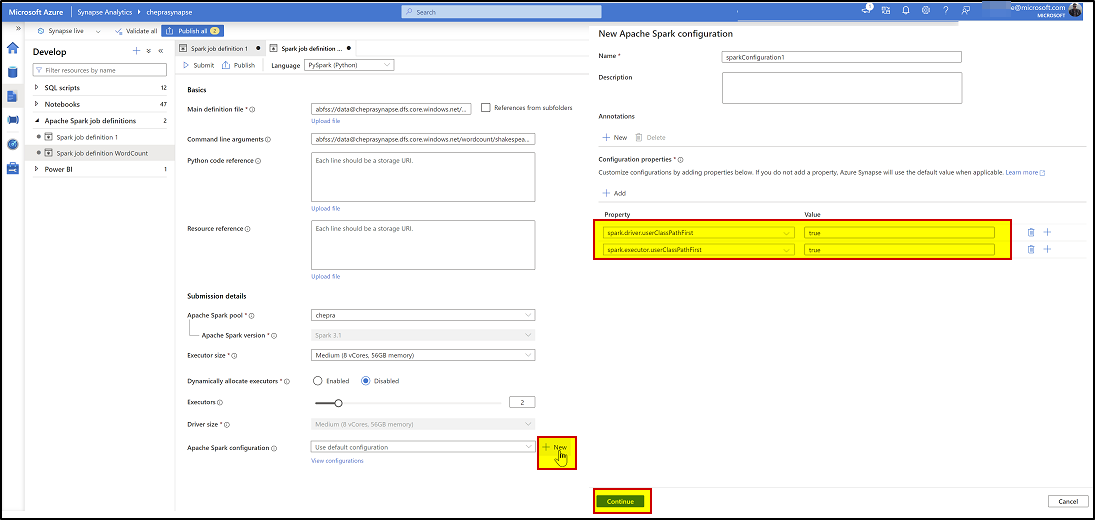Open the switch directory icon in header
Viewport: 1095px width, 520px height.
coord(886,10)
